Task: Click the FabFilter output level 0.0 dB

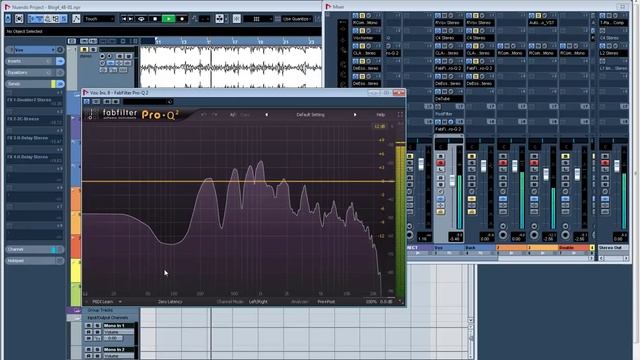Action: tap(387, 302)
